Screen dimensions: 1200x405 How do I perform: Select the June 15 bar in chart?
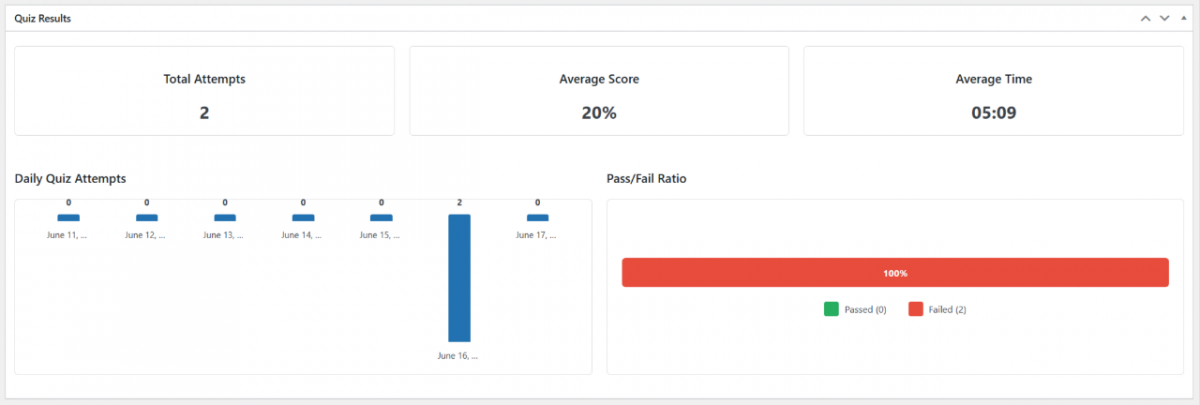(x=381, y=218)
